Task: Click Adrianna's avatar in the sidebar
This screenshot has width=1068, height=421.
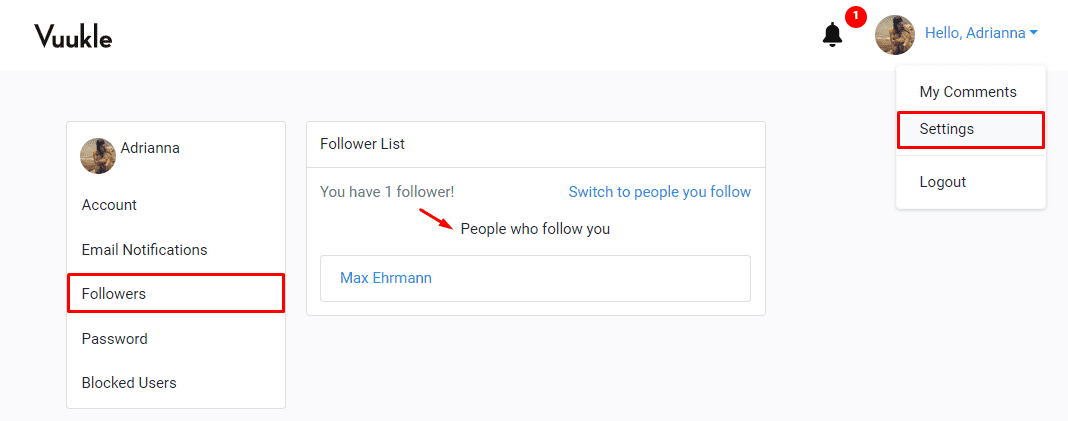Action: [98, 156]
